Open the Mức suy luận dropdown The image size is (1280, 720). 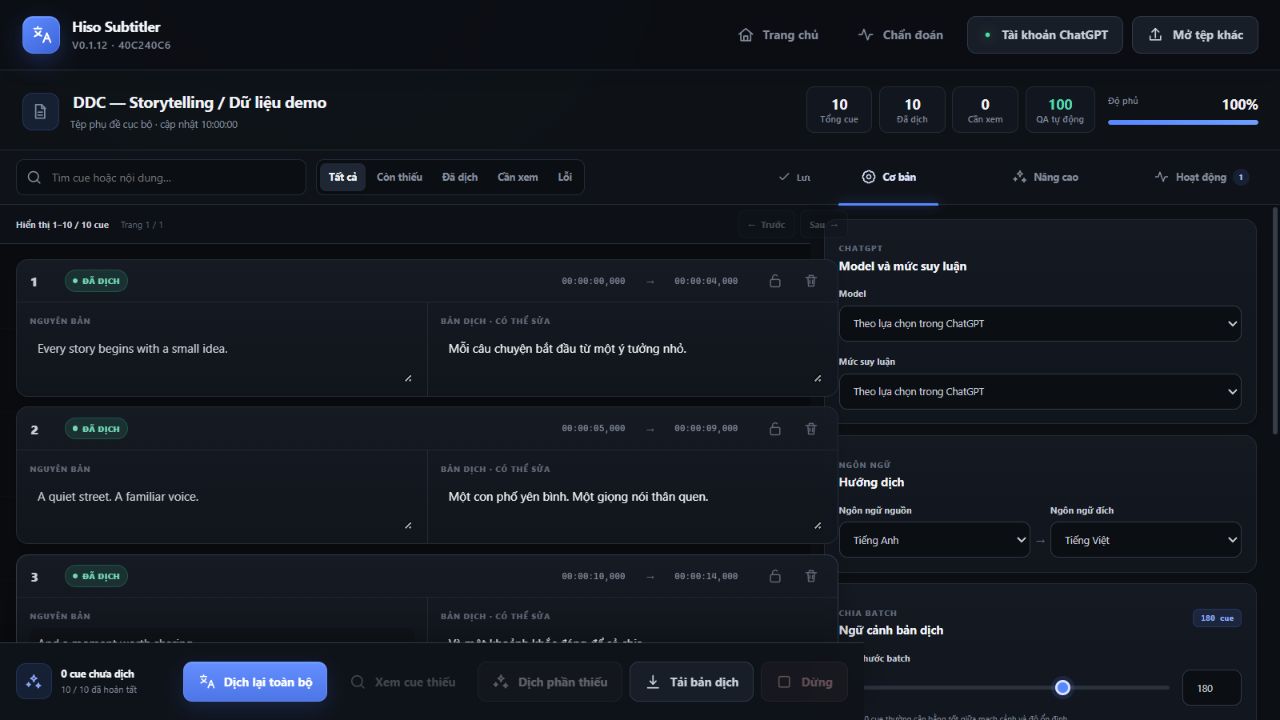(x=1040, y=392)
